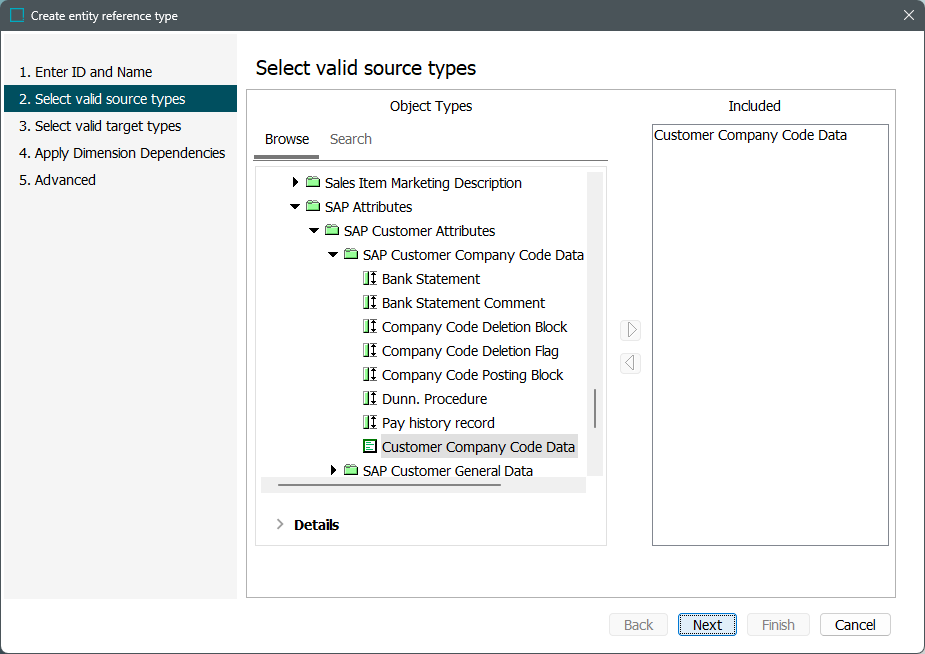Switch to the Search tab

point(350,139)
